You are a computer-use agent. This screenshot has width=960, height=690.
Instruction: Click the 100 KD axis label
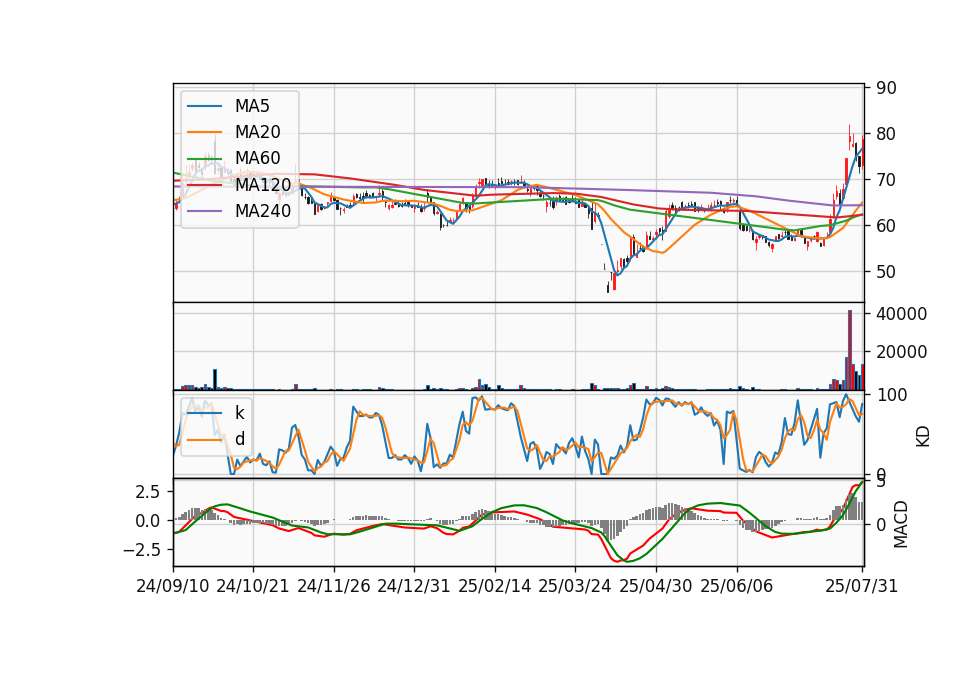pyautogui.click(x=891, y=395)
